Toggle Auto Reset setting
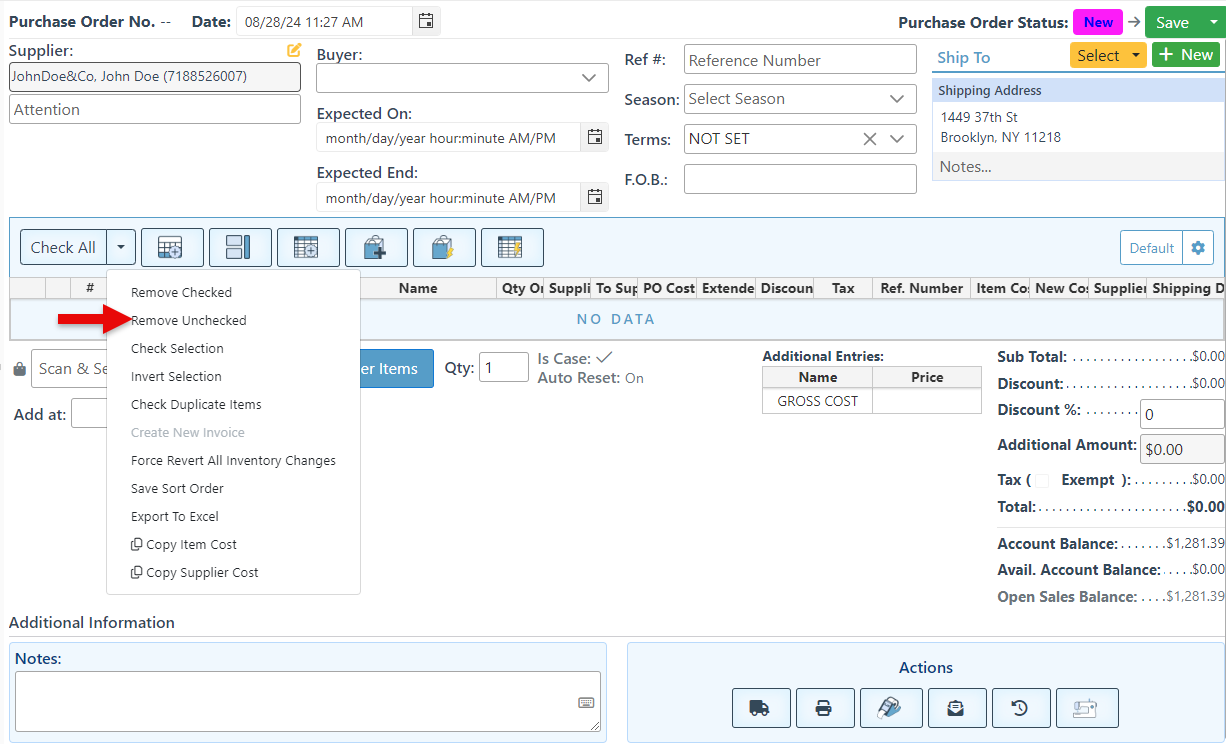The width and height of the screenshot is (1226, 744). [634, 378]
